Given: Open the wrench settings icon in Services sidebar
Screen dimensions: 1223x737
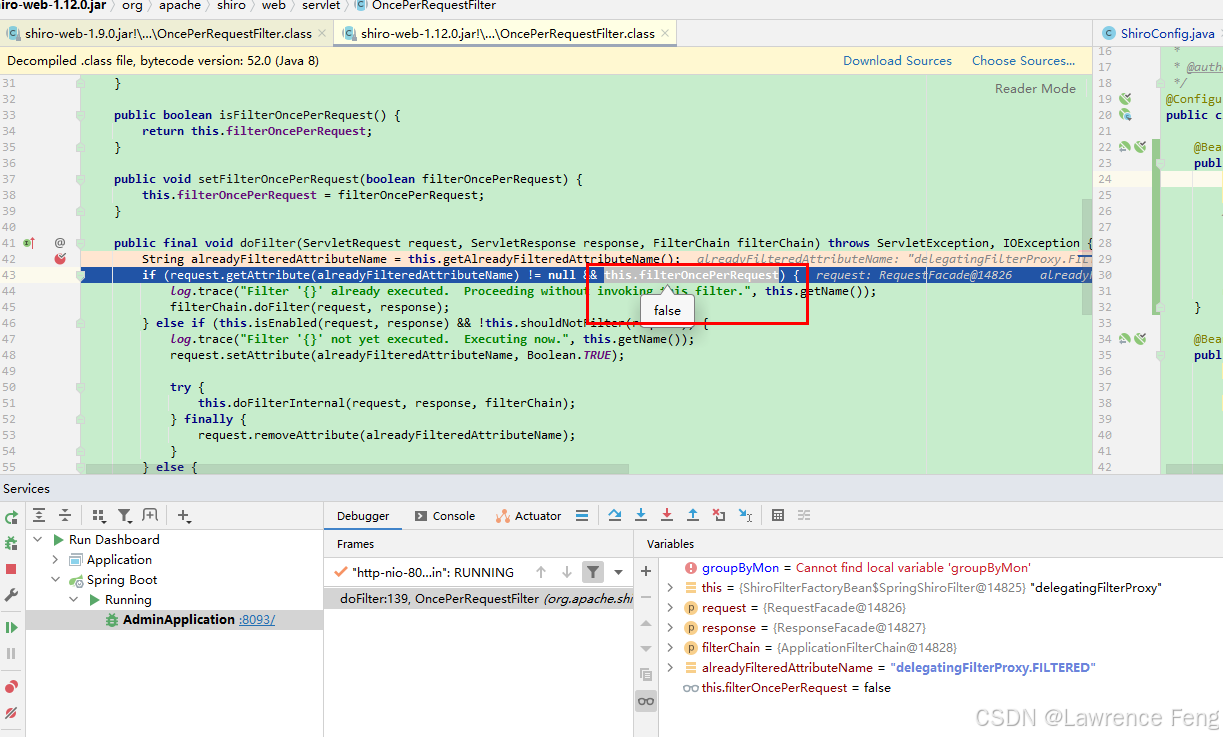Looking at the screenshot, I should [x=11, y=595].
